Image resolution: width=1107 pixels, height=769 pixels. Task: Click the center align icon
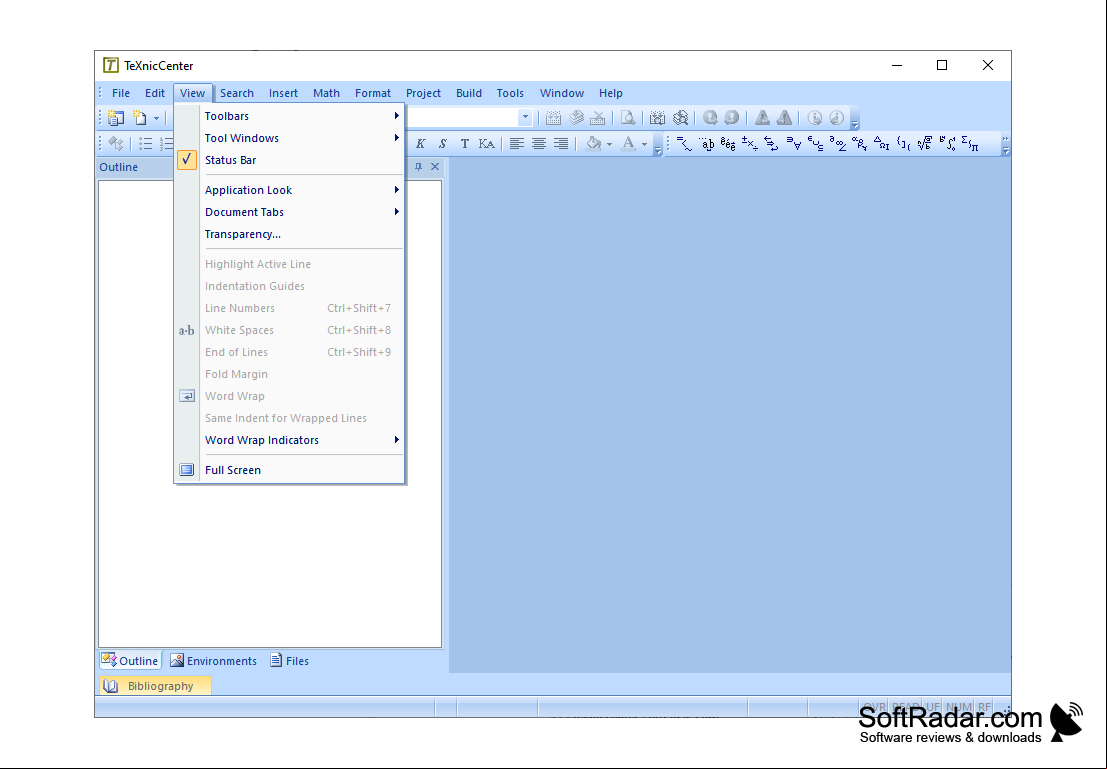pyautogui.click(x=539, y=144)
